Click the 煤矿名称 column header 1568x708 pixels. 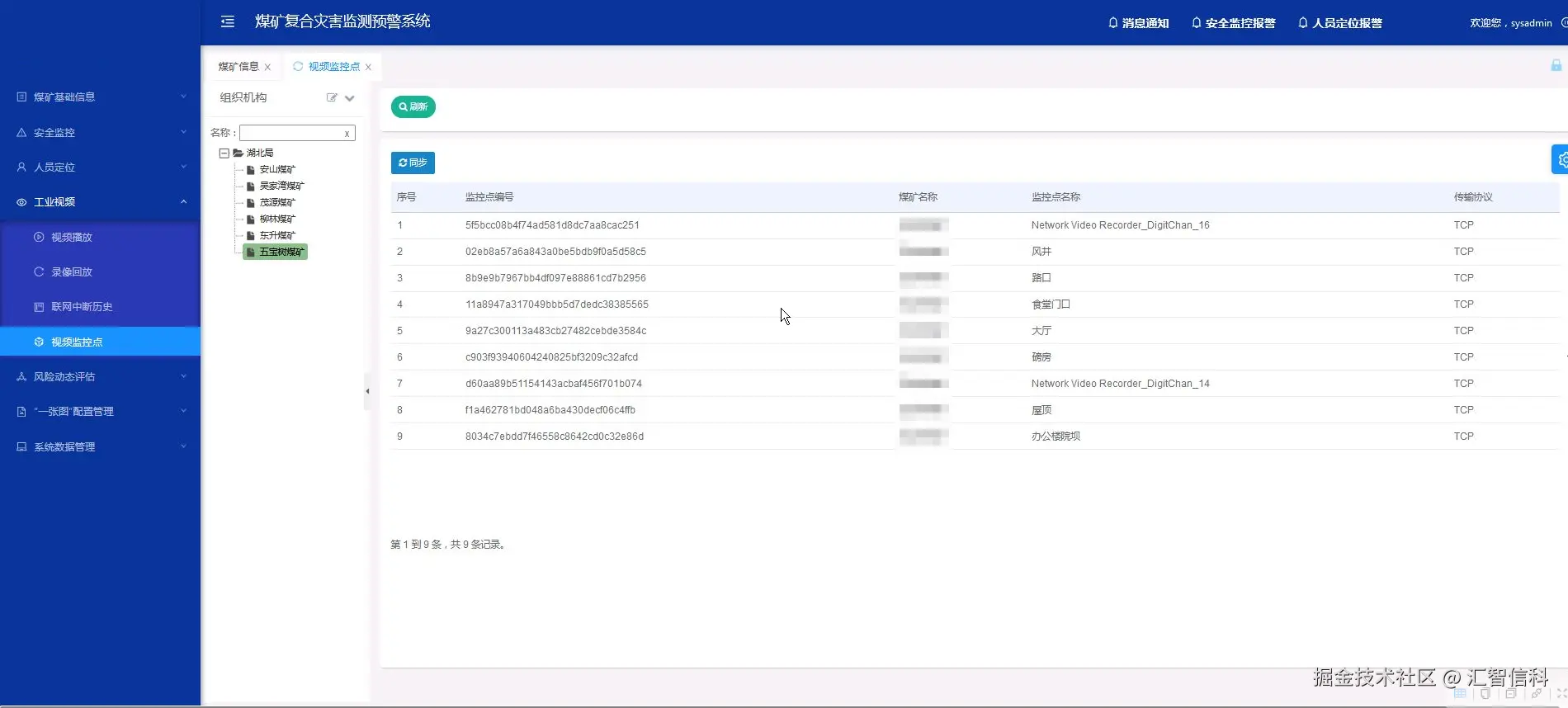tap(918, 197)
